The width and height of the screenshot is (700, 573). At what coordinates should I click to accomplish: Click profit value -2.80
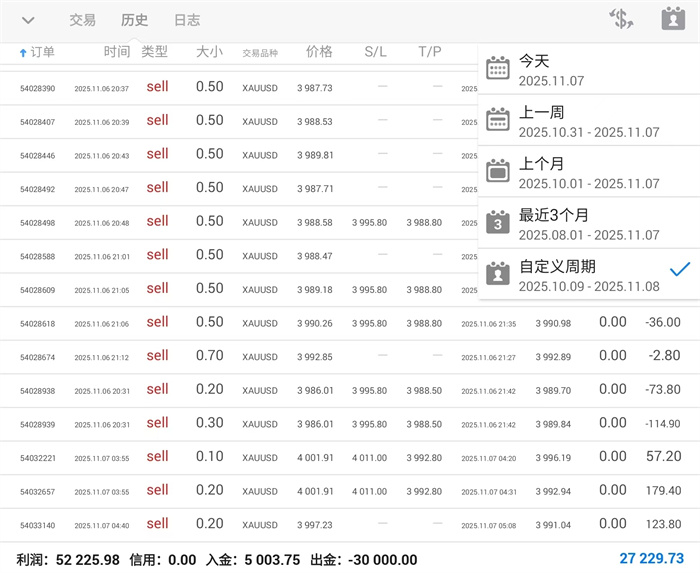point(664,356)
